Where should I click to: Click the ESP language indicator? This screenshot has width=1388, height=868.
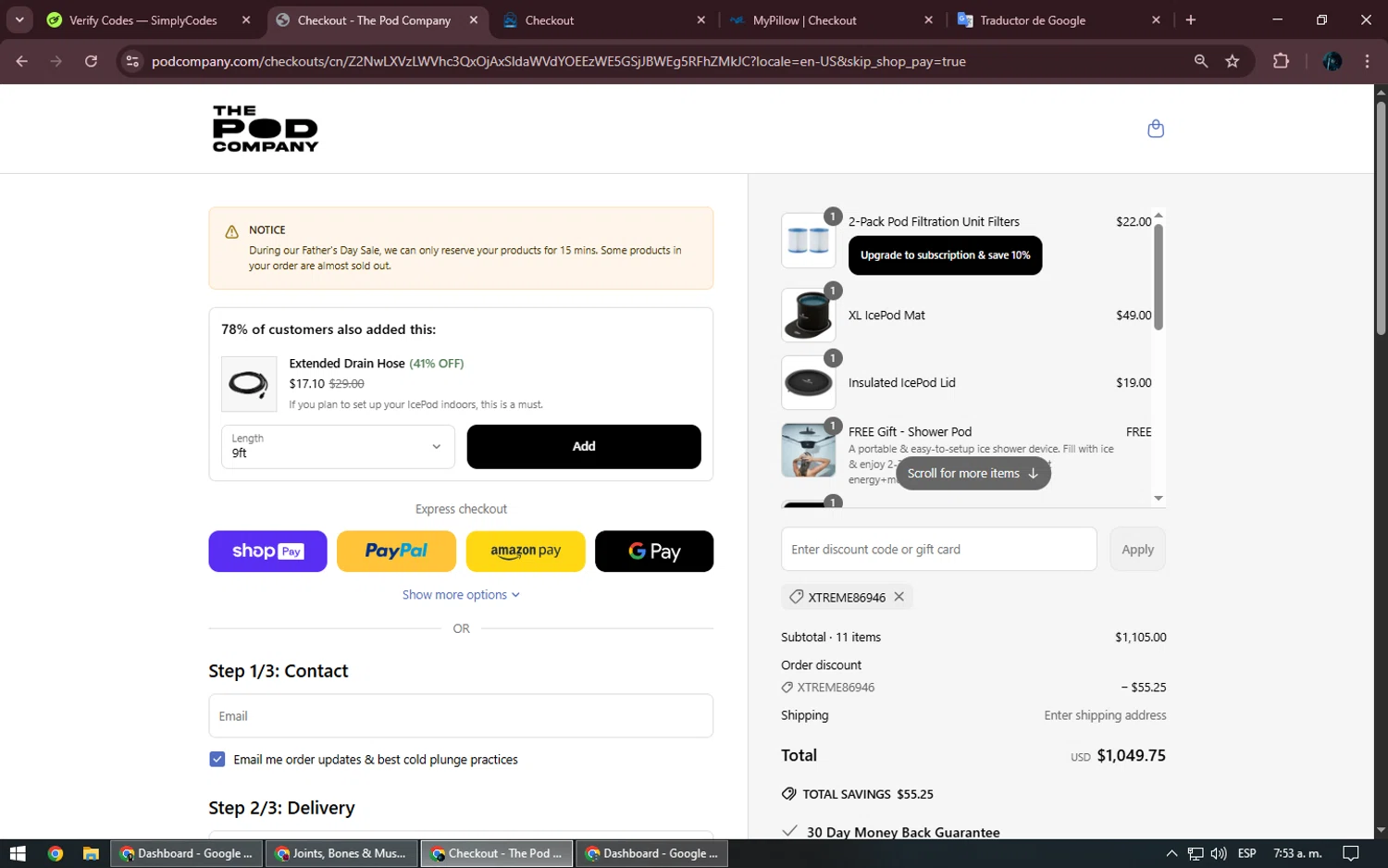coord(1246,853)
